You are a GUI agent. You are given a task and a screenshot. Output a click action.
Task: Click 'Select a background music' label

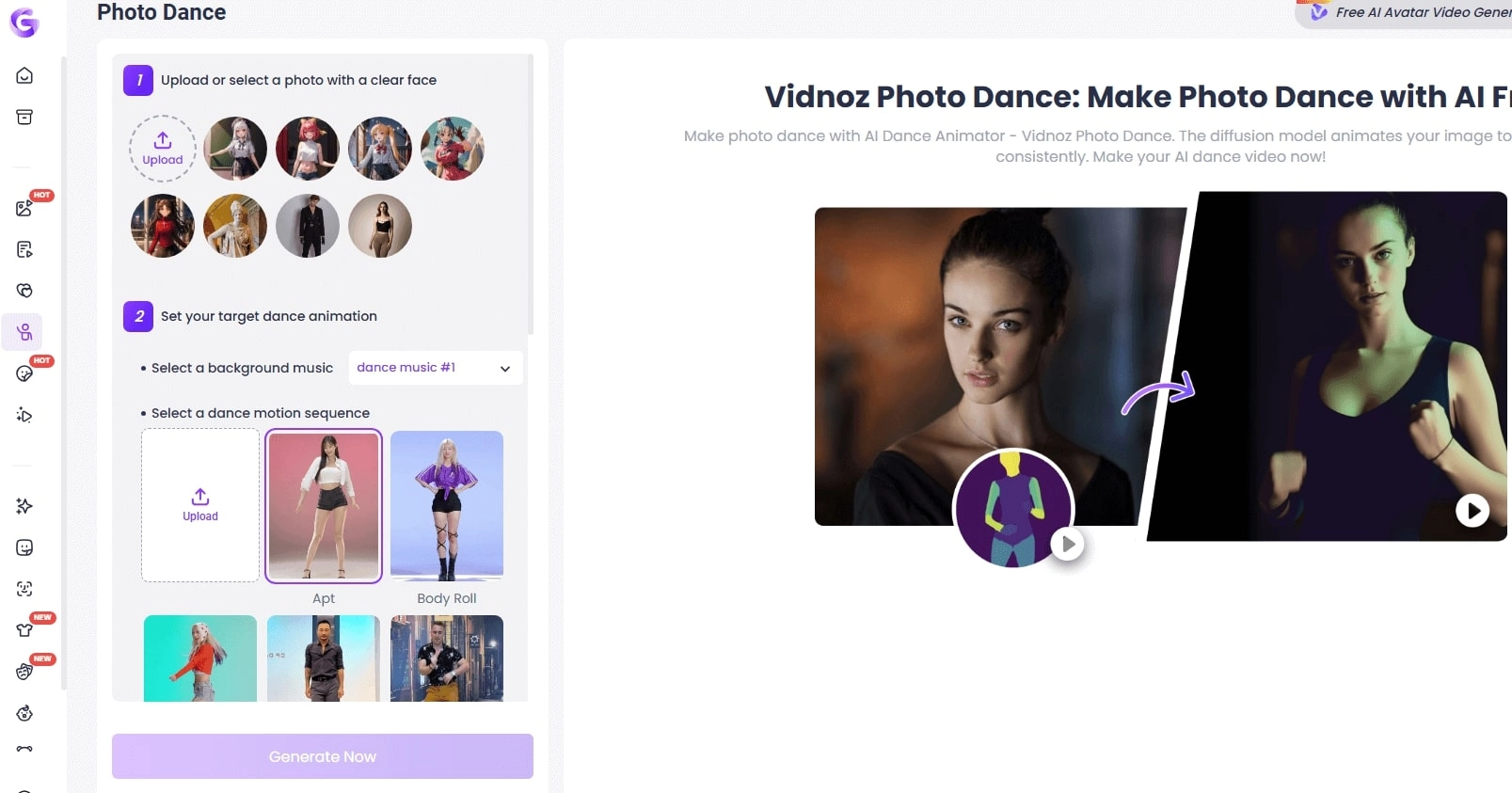[242, 368]
